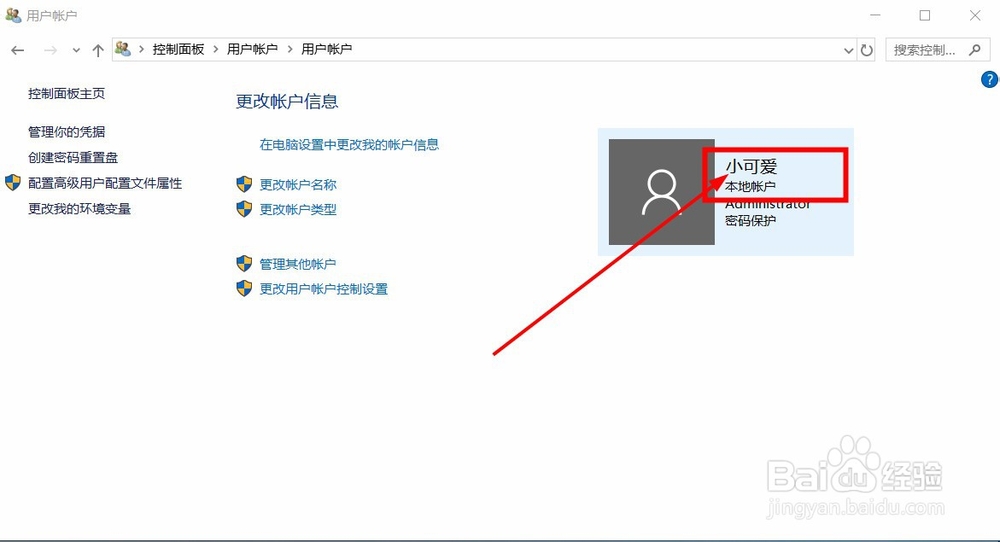Click shield icon beside 更改帐户名称
The height and width of the screenshot is (542, 1000).
point(244,184)
